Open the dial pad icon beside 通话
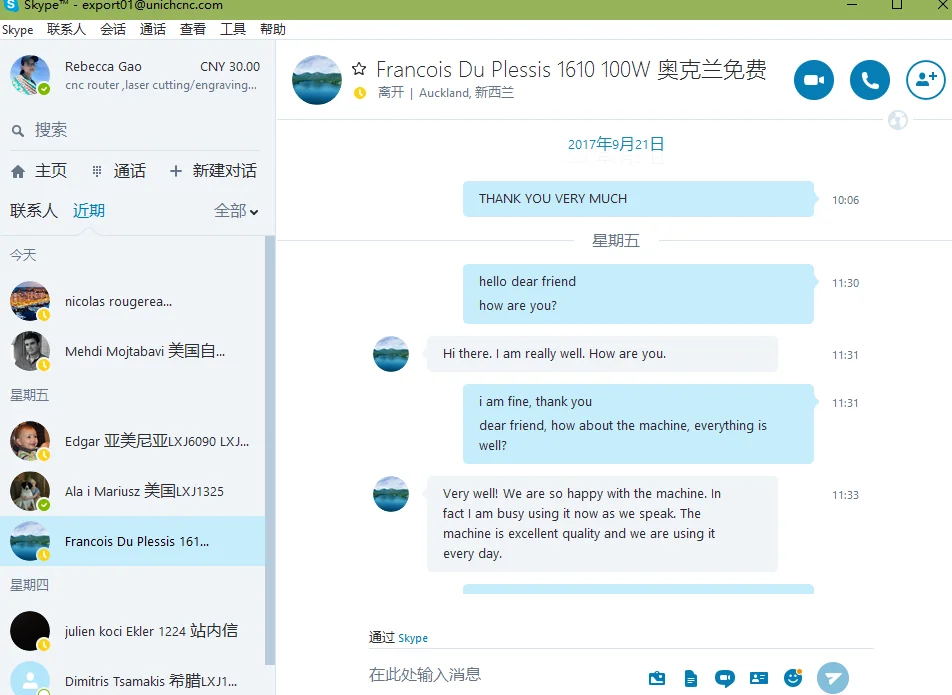The image size is (952, 695). coord(97,171)
